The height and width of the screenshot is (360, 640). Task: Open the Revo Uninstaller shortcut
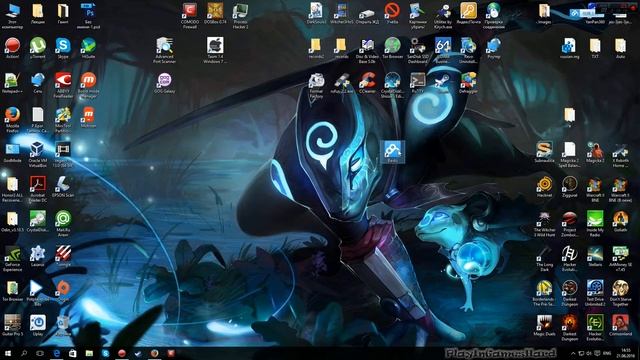click(468, 50)
